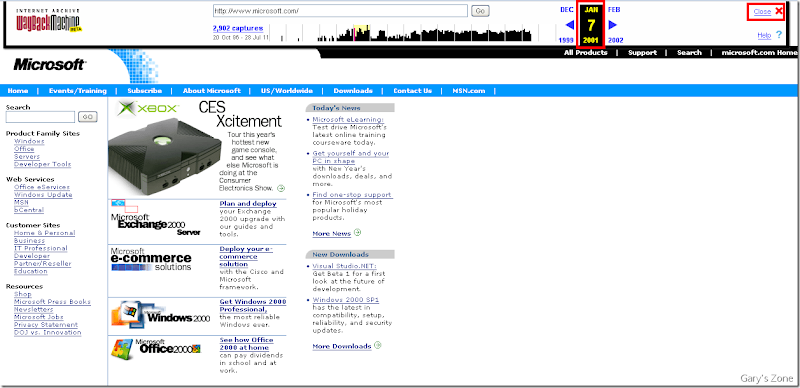800x388 pixels.
Task: Click the Wayback URL input field
Action: pos(340,11)
